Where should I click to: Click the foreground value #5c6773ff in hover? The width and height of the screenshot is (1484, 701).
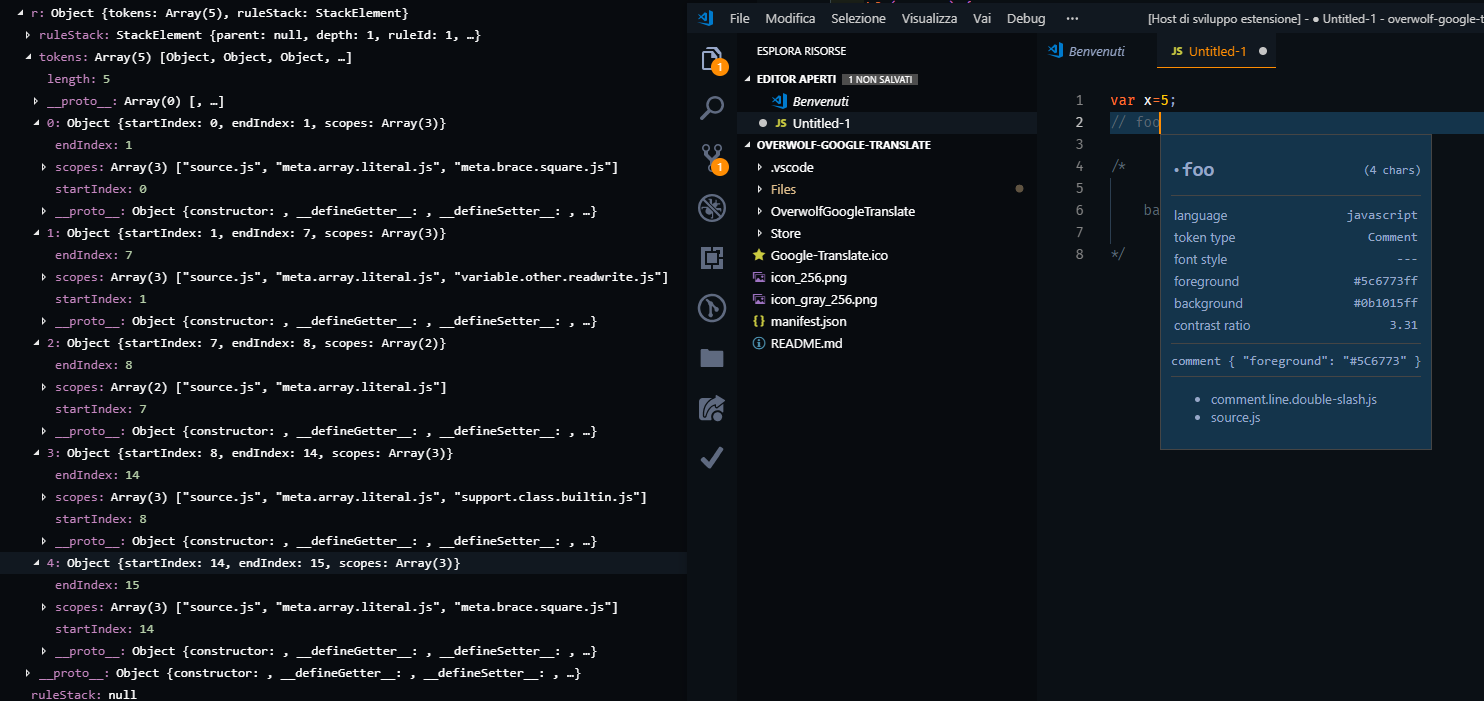(x=1385, y=281)
